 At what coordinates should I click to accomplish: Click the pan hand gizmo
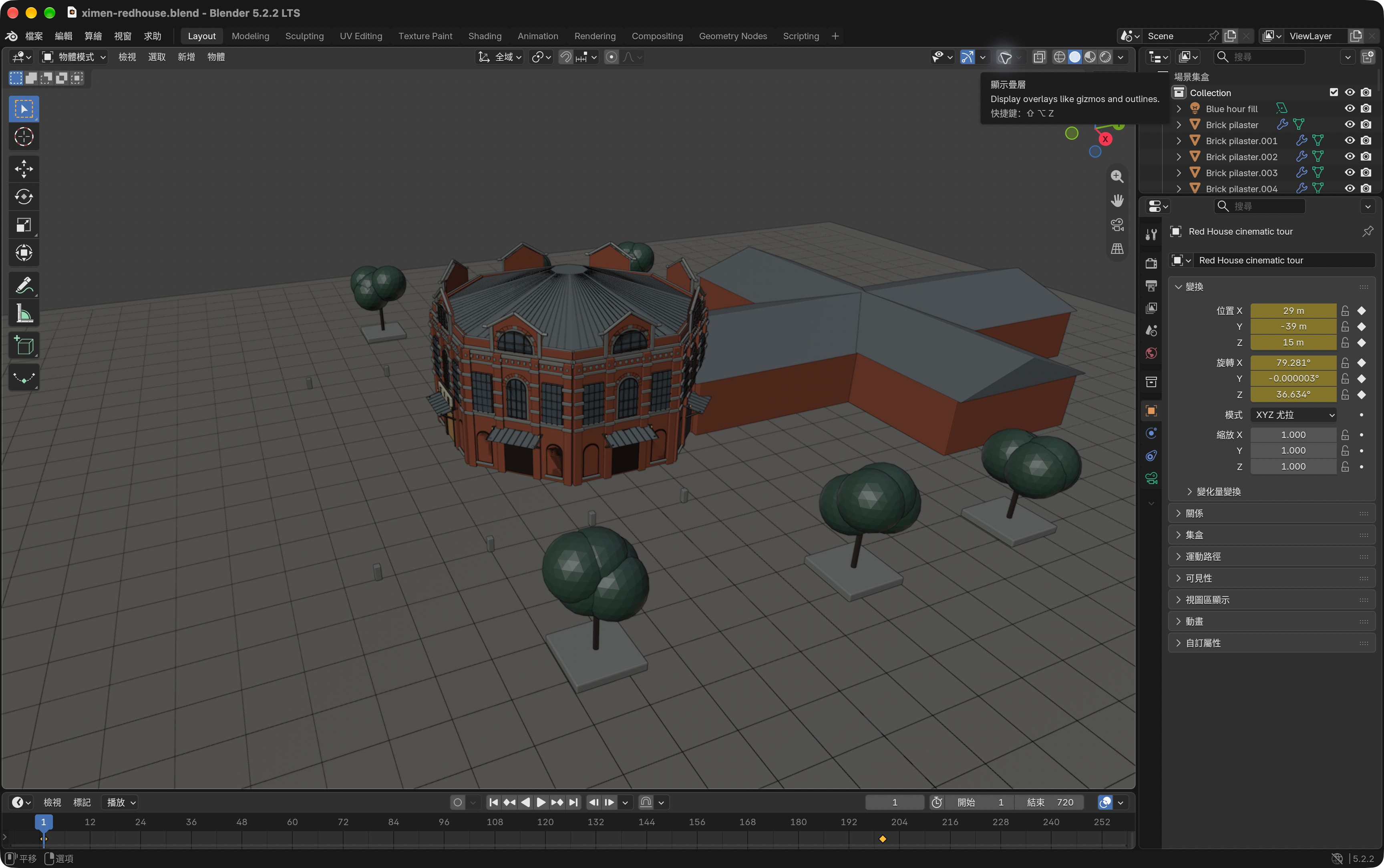[x=1117, y=201]
